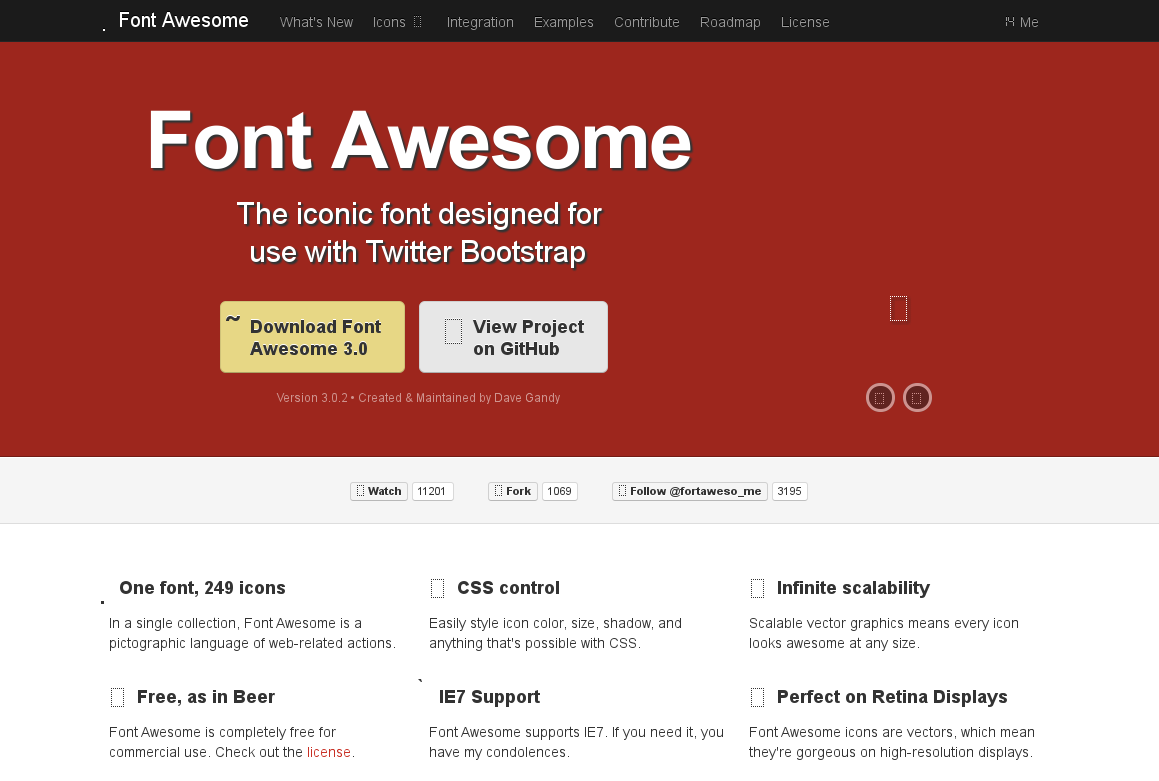Choose License in the navbar
Screen dimensions: 1159x781
click(805, 22)
